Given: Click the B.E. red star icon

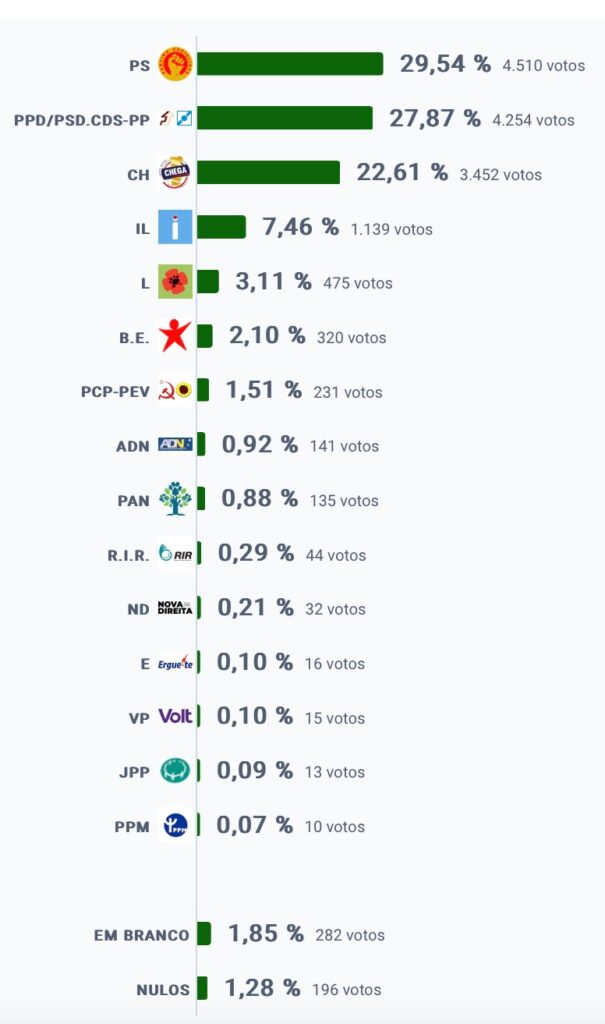Looking at the screenshot, I should (175, 336).
